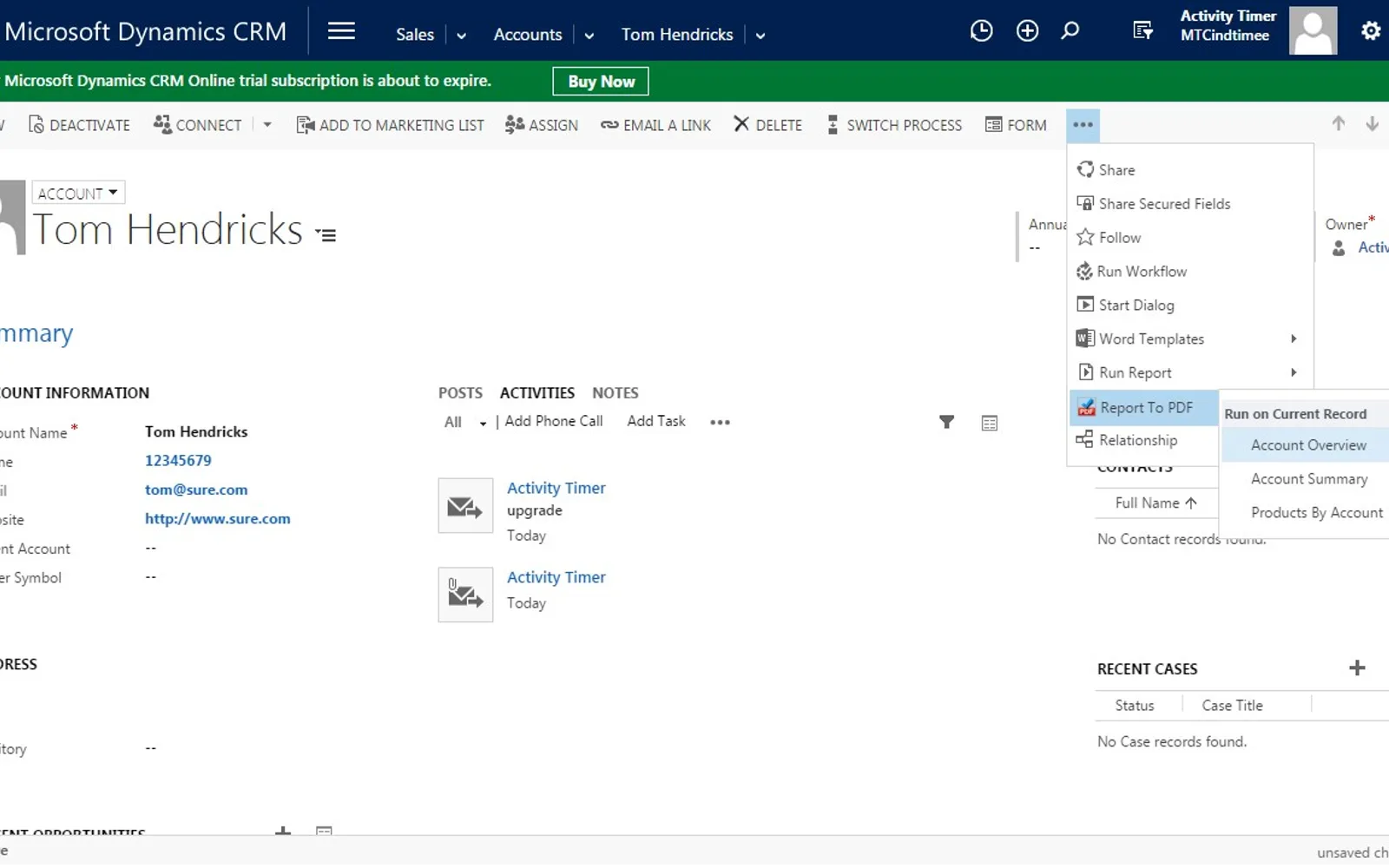Select Follow from overflow menu

tap(1189, 238)
